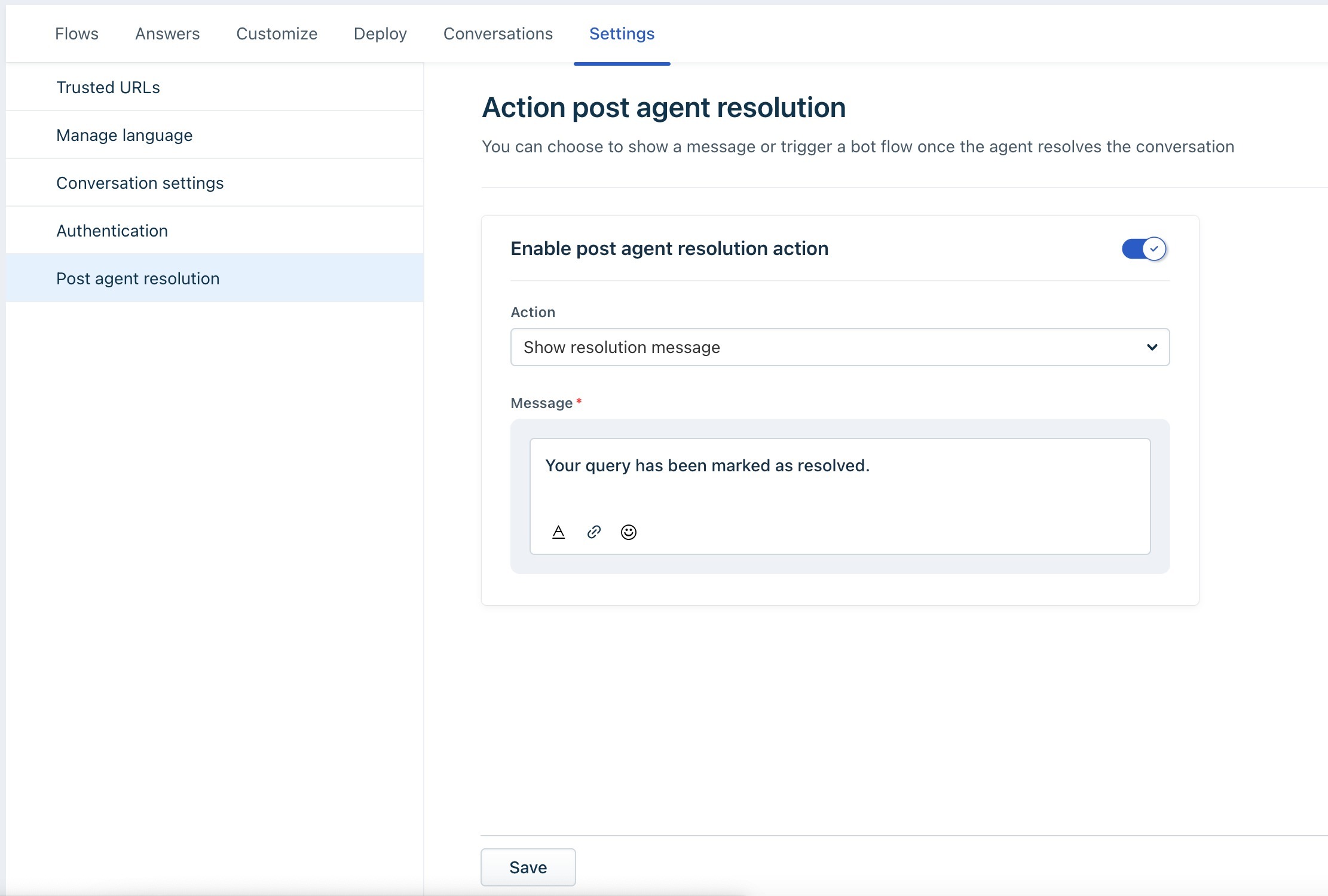1328x896 pixels.
Task: Go to Conversation settings
Action: coord(215,183)
